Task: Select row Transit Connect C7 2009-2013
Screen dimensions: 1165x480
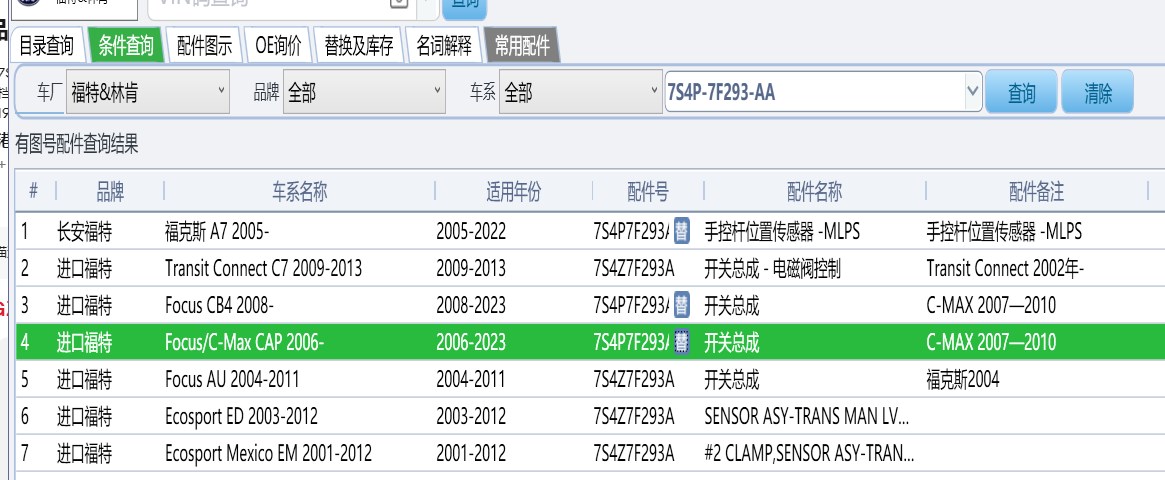Action: pos(590,268)
